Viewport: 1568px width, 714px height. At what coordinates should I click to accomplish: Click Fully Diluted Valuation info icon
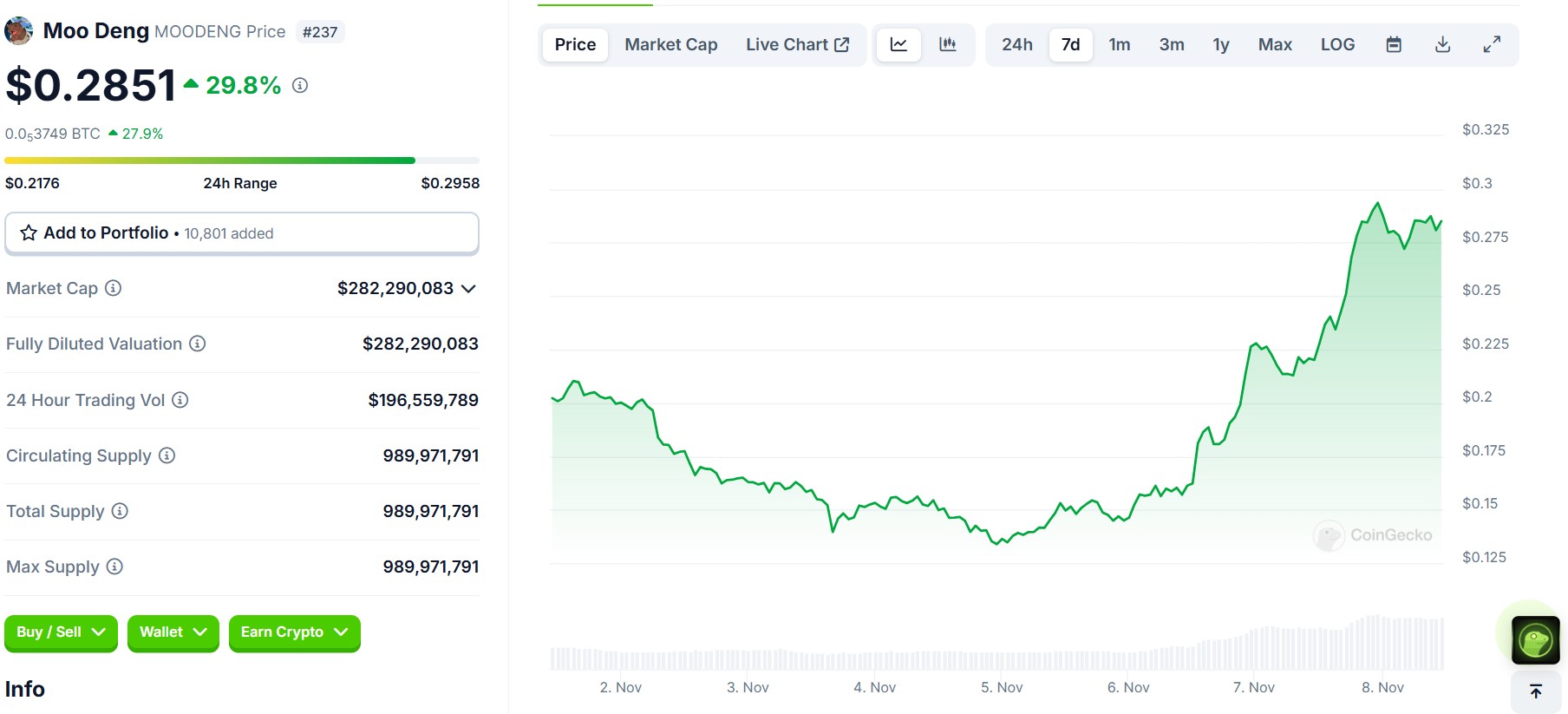point(198,344)
